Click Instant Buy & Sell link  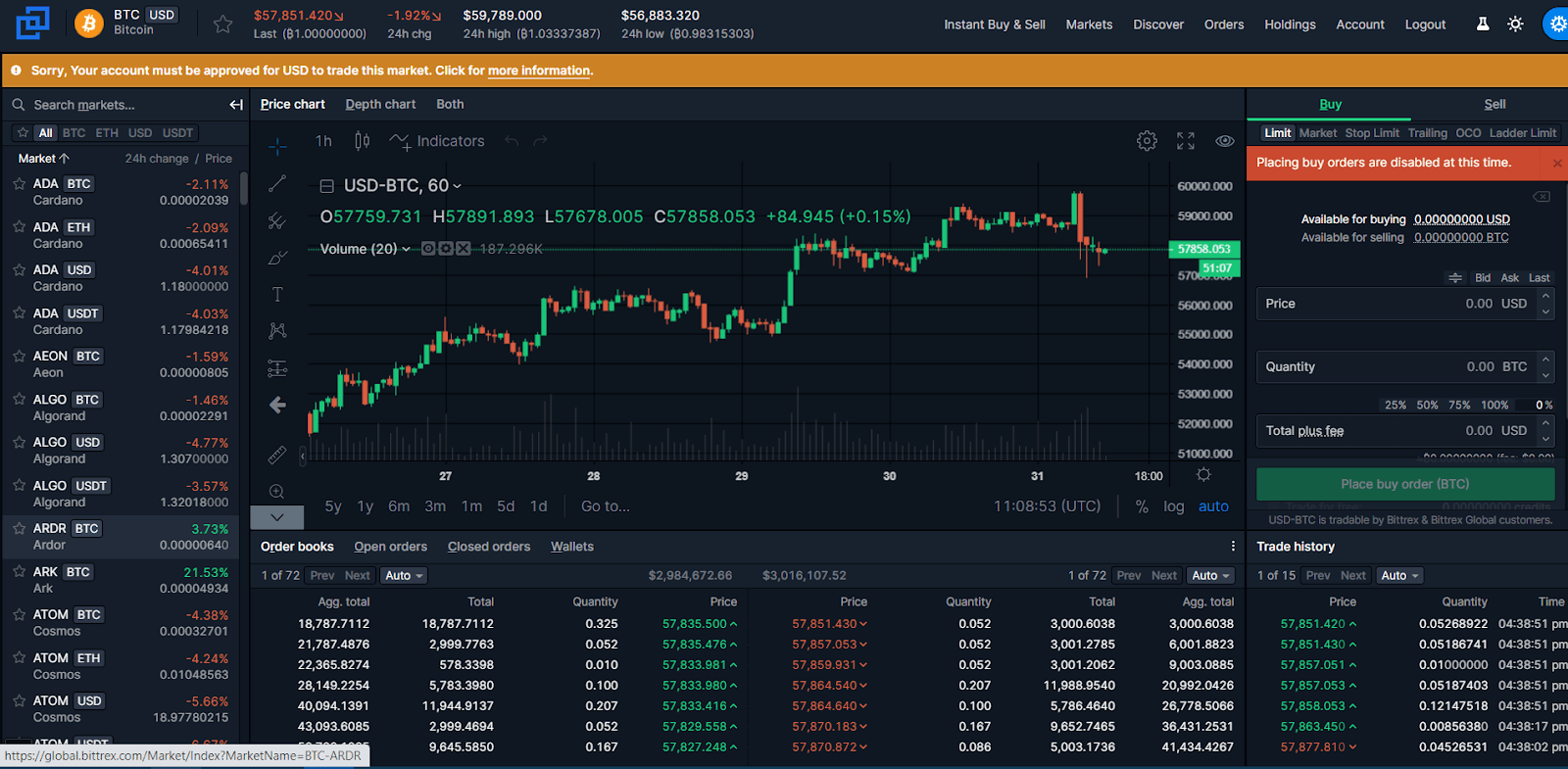pos(995,24)
